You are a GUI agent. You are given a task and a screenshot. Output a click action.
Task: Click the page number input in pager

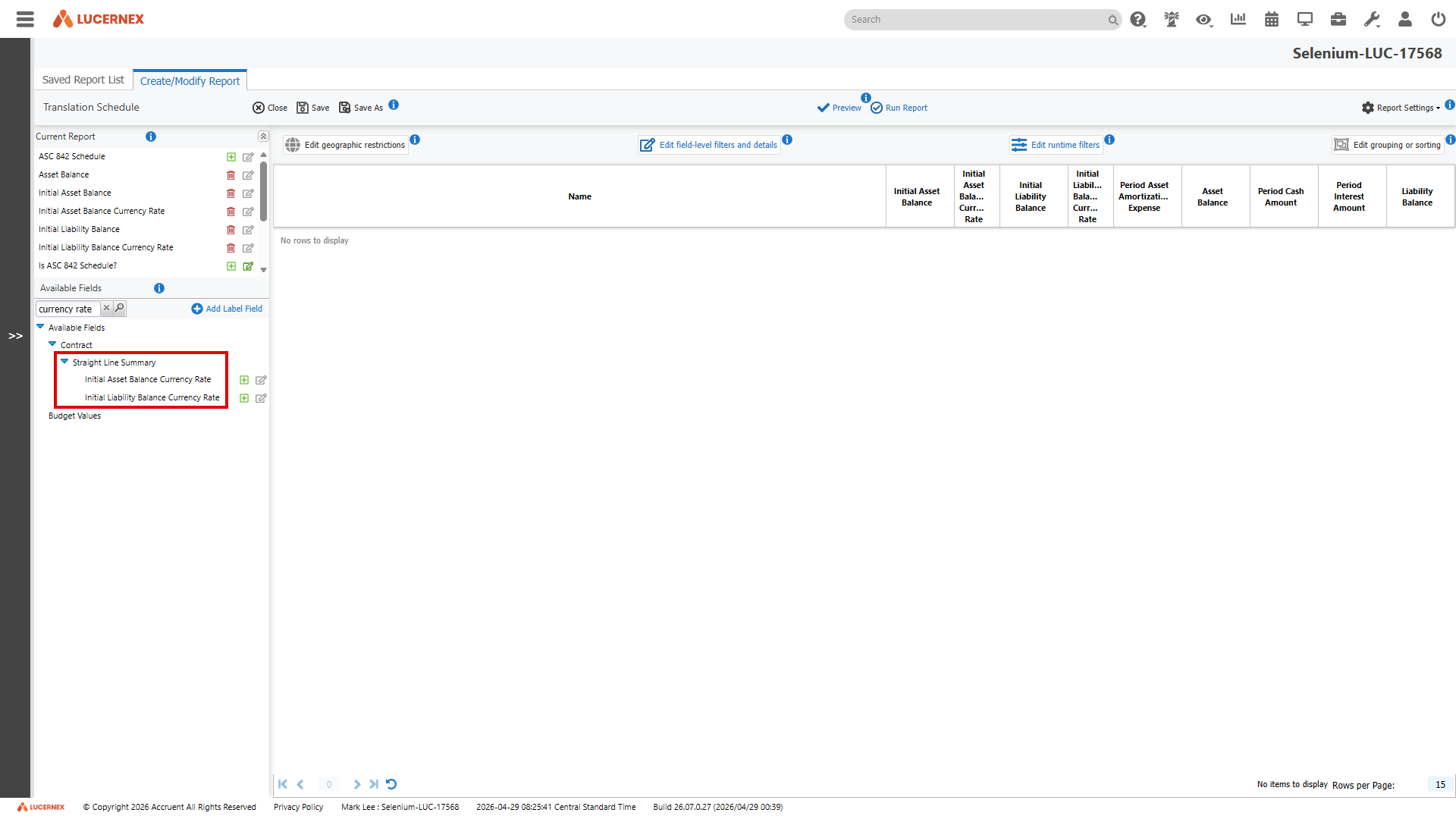(328, 784)
